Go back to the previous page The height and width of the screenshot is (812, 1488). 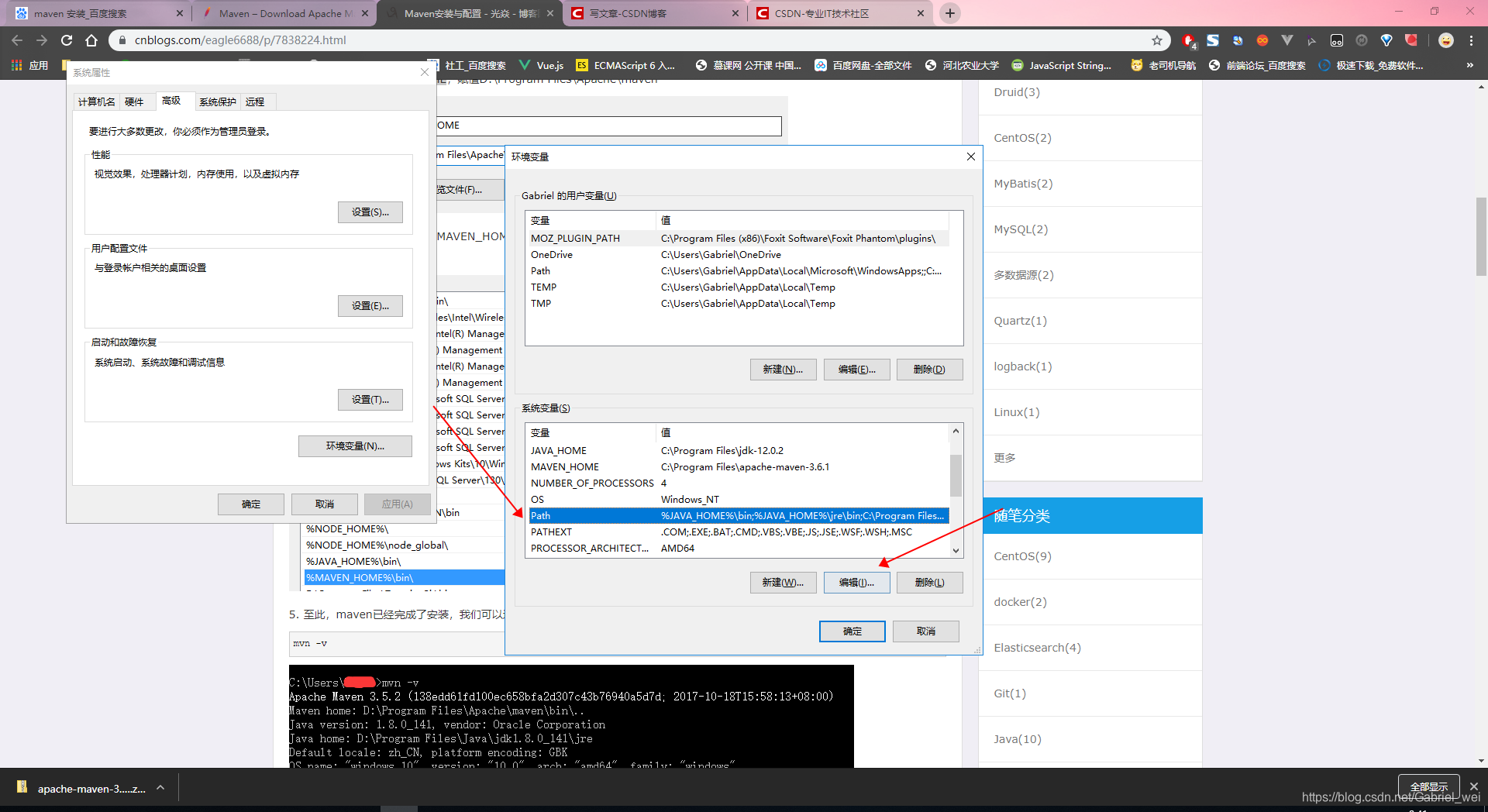pos(17,40)
